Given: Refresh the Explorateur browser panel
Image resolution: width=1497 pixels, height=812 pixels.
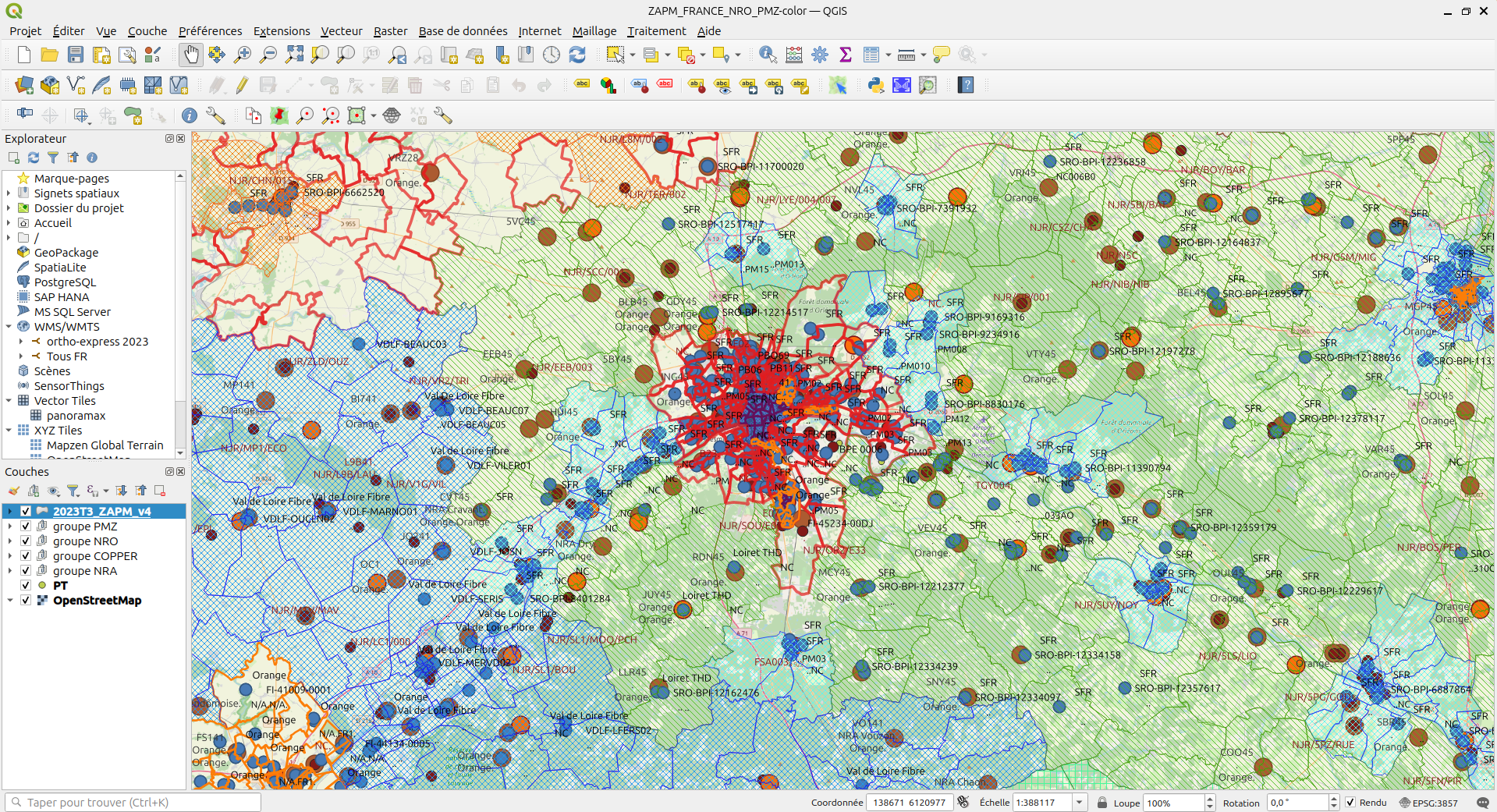Looking at the screenshot, I should tap(34, 158).
